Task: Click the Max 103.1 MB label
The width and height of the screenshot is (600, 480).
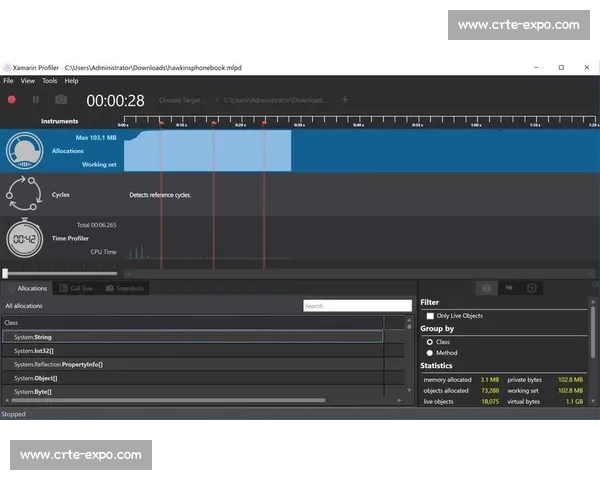Action: tap(96, 137)
